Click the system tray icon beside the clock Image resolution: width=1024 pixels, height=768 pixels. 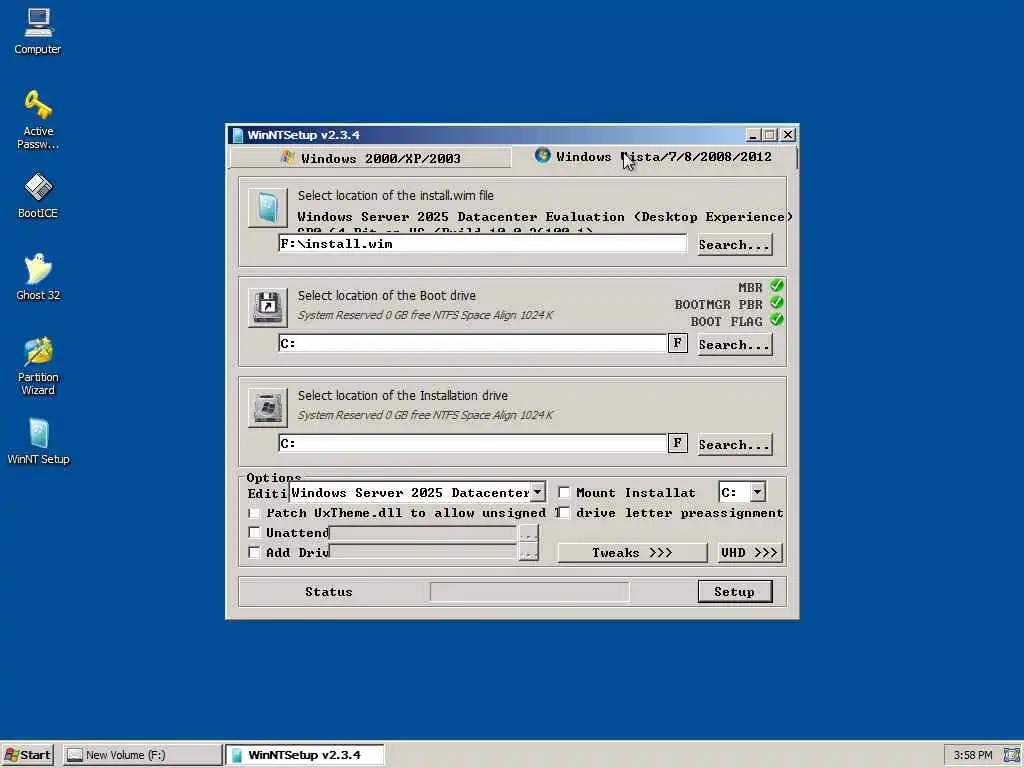click(1011, 755)
